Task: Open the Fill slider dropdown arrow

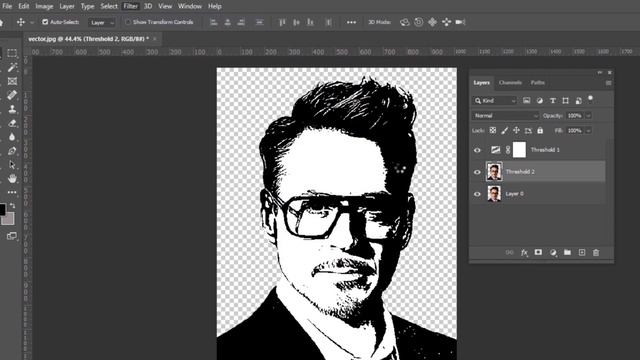Action: 588,131
